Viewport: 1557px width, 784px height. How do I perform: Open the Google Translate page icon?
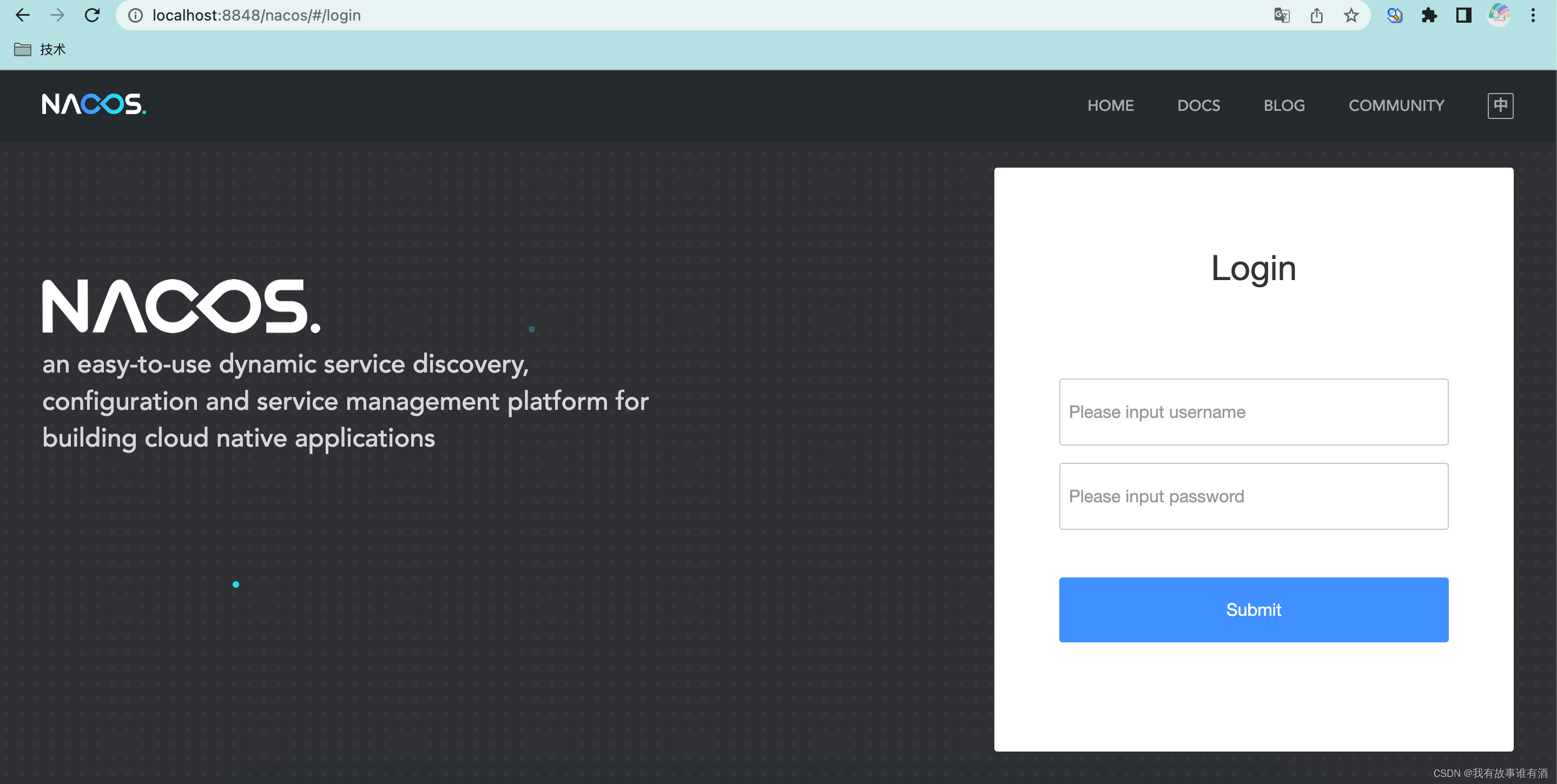coord(1282,15)
